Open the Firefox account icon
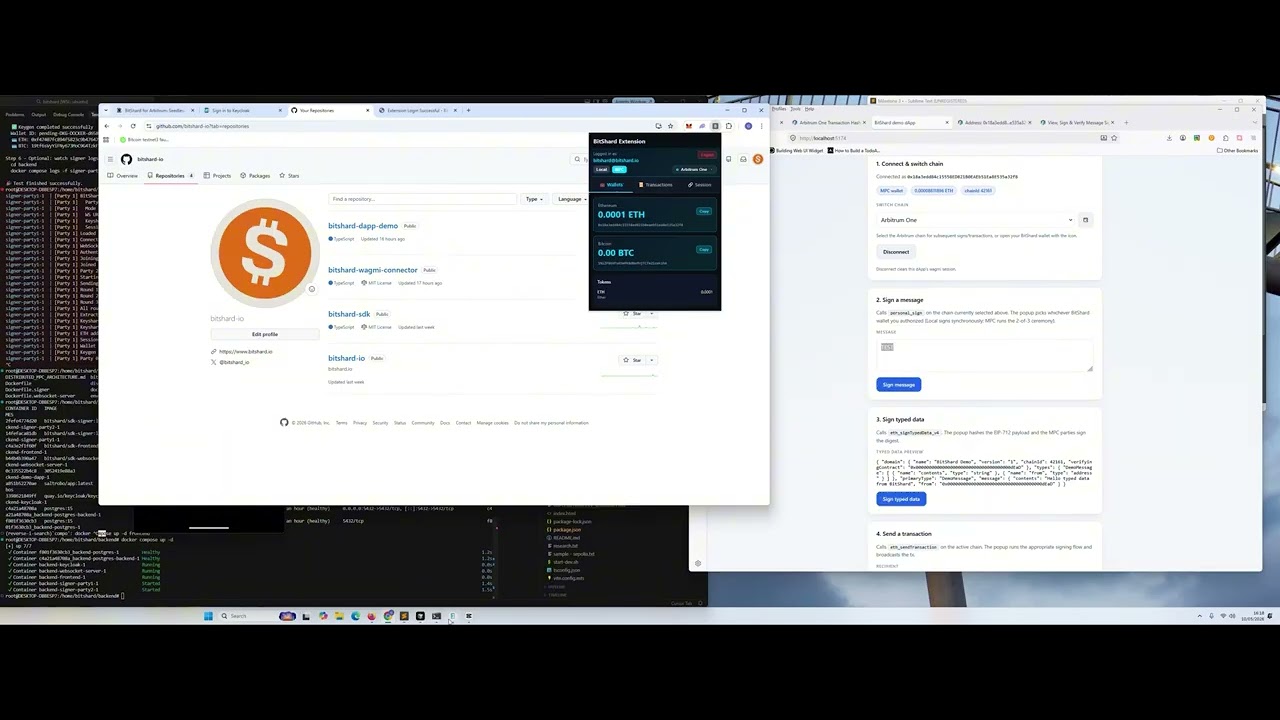1280x720 pixels. [x=1183, y=138]
